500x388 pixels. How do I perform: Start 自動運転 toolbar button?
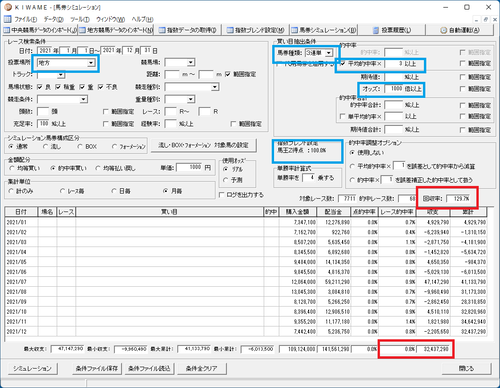coord(460,30)
